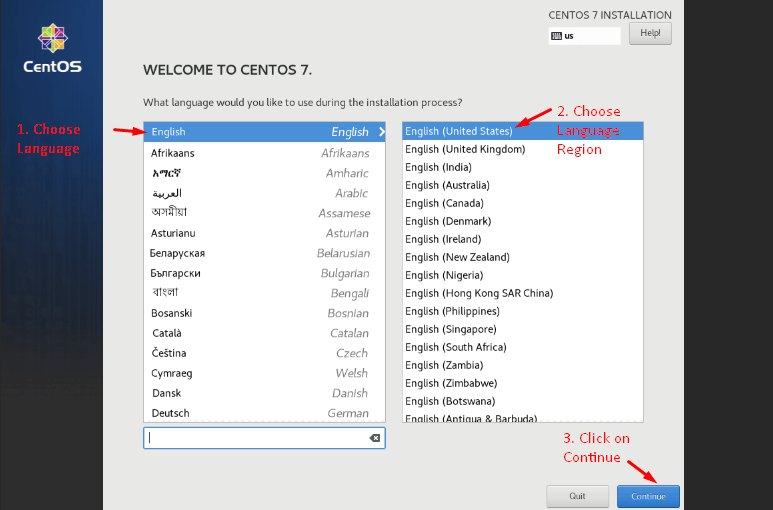Click the arrow chevron on the English row
Image resolution: width=773 pixels, height=510 pixels.
point(381,132)
